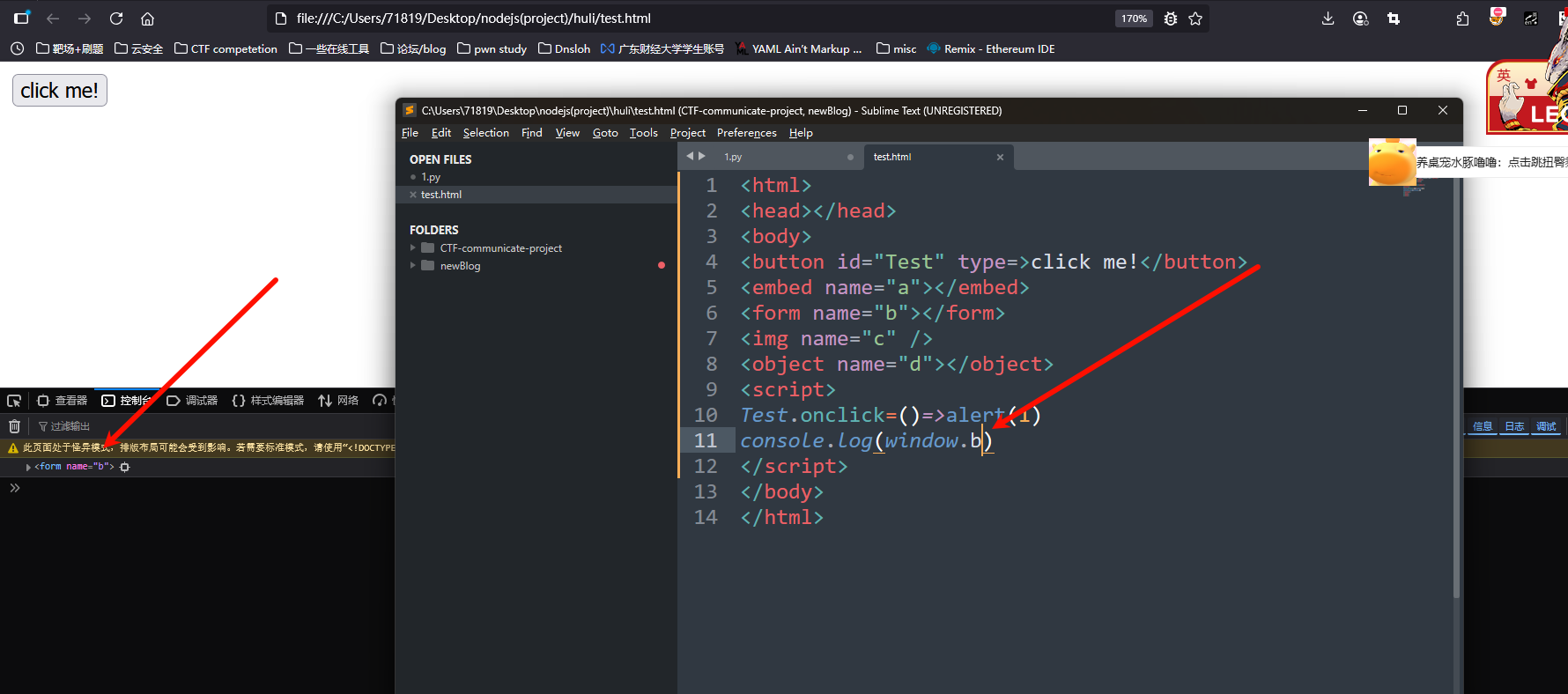
Task: Open the 网络 network tab
Action: (338, 401)
